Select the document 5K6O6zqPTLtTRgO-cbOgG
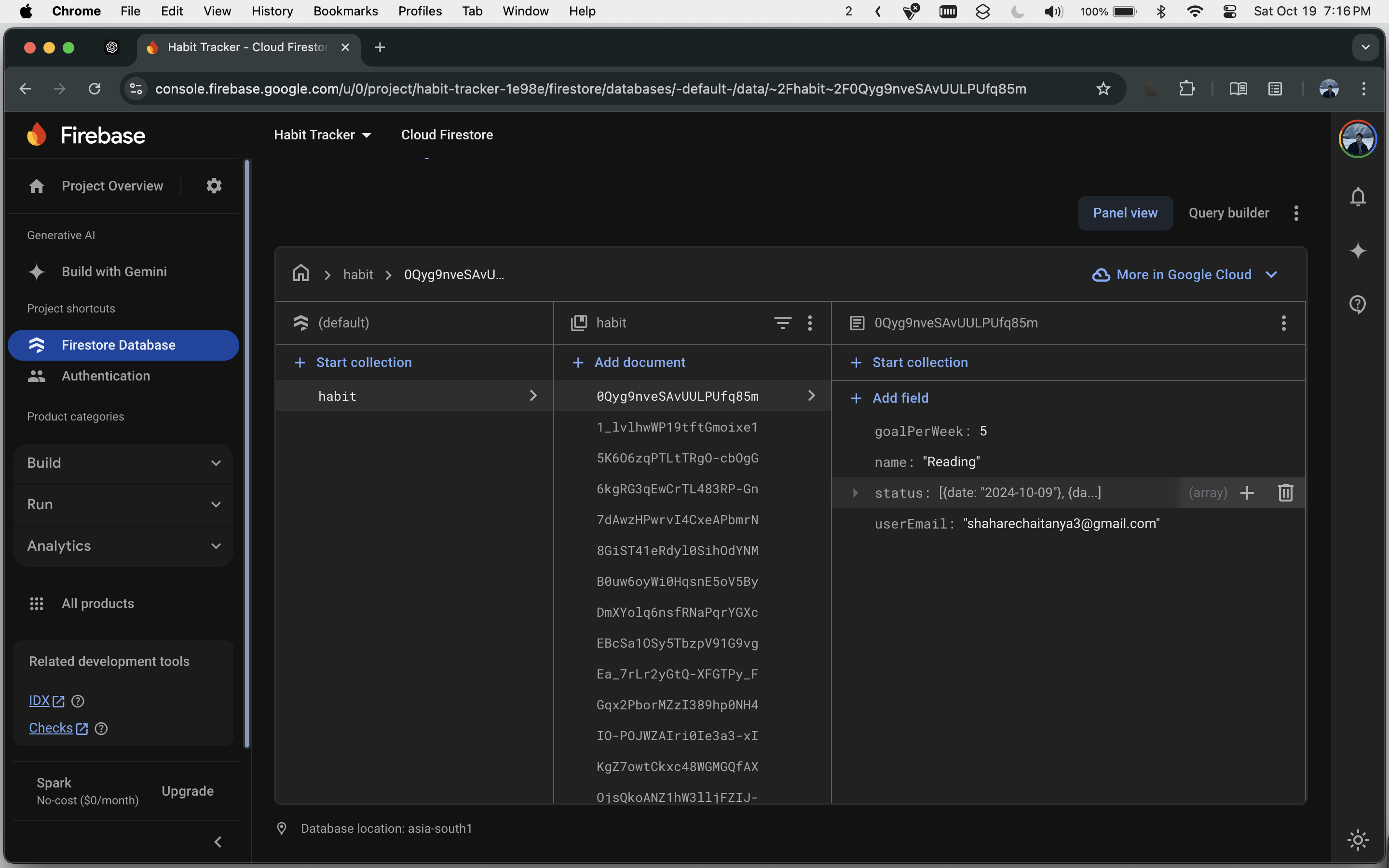The image size is (1389, 868). coord(677,458)
